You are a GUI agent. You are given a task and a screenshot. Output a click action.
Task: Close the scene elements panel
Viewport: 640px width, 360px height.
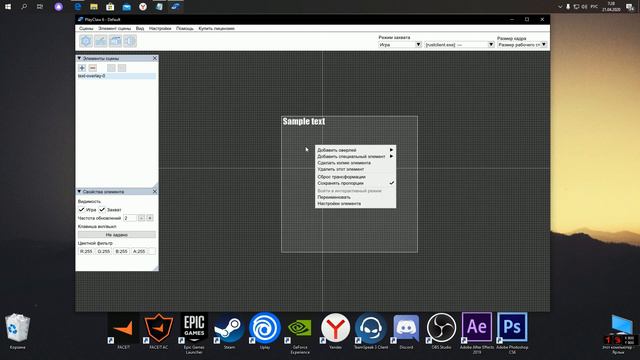coord(155,58)
